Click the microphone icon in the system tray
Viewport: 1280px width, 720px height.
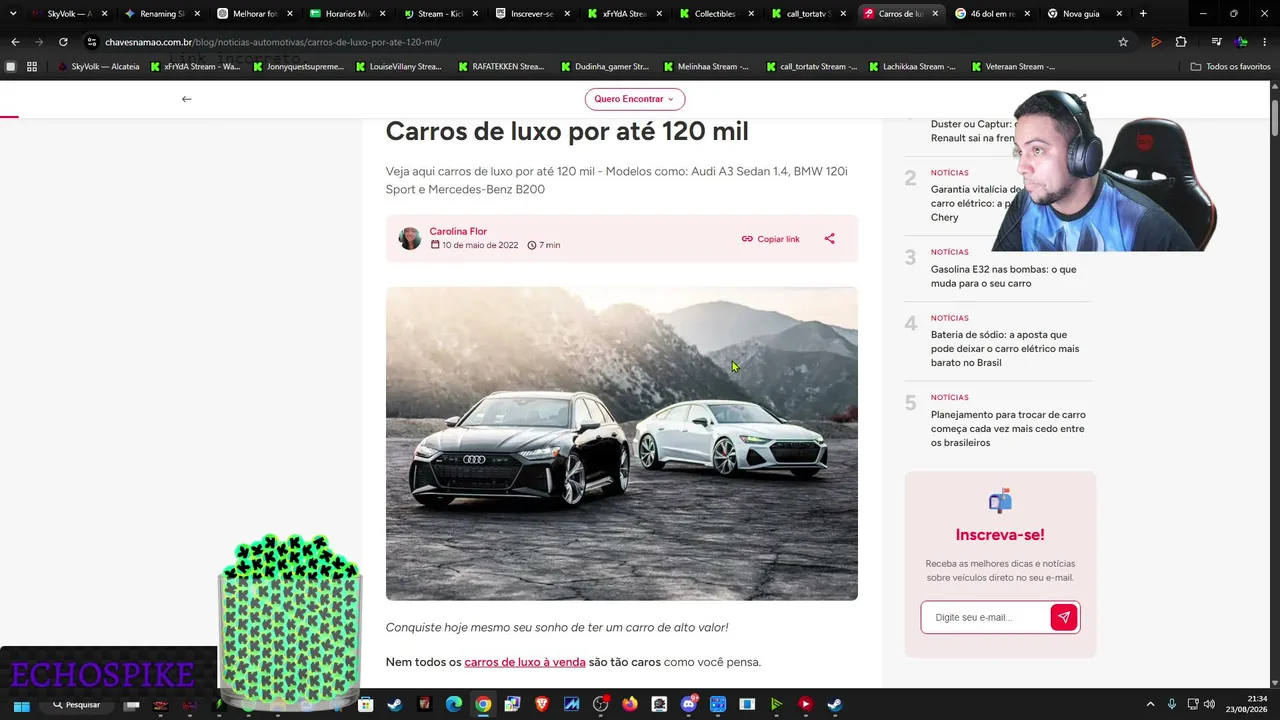click(x=1172, y=705)
